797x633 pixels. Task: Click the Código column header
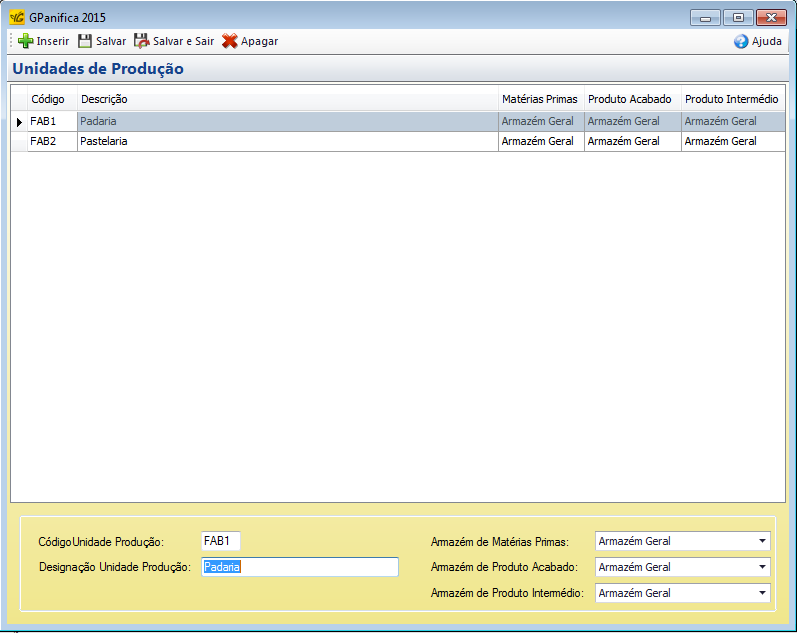(x=52, y=99)
